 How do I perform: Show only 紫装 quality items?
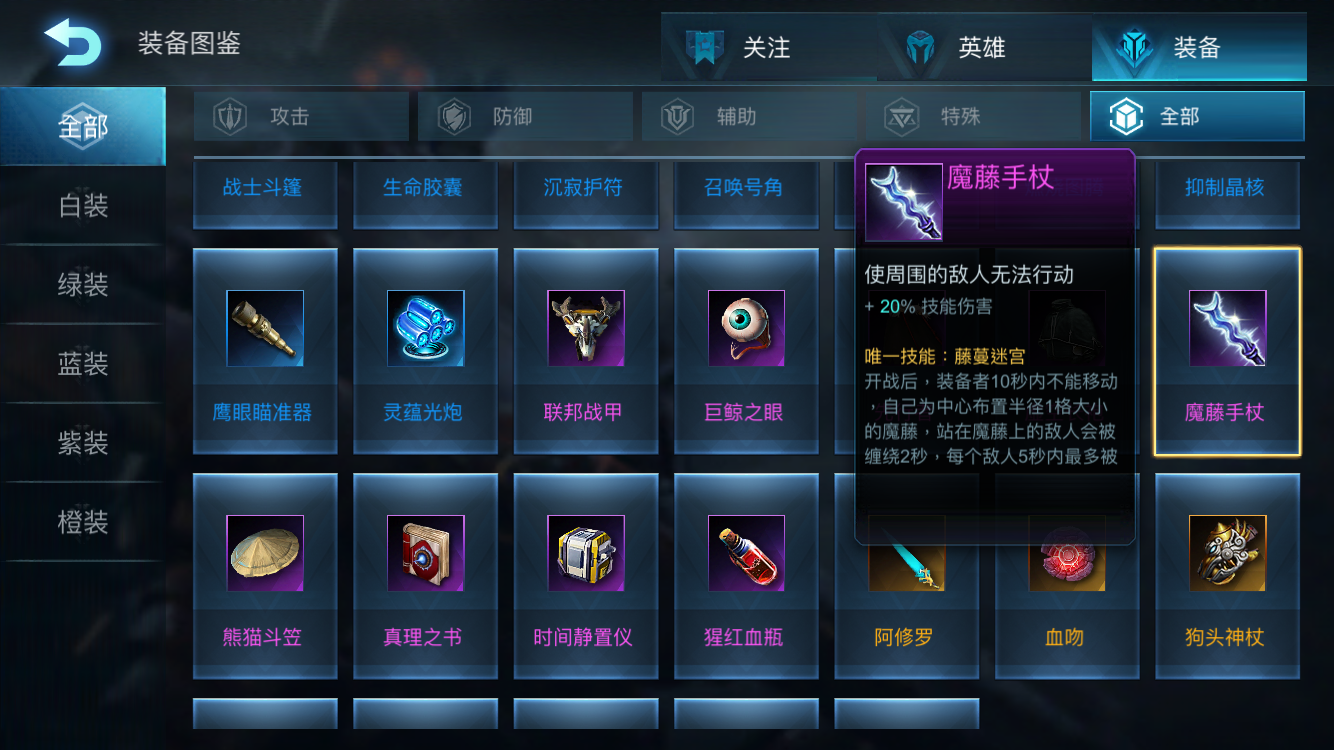pyautogui.click(x=83, y=443)
